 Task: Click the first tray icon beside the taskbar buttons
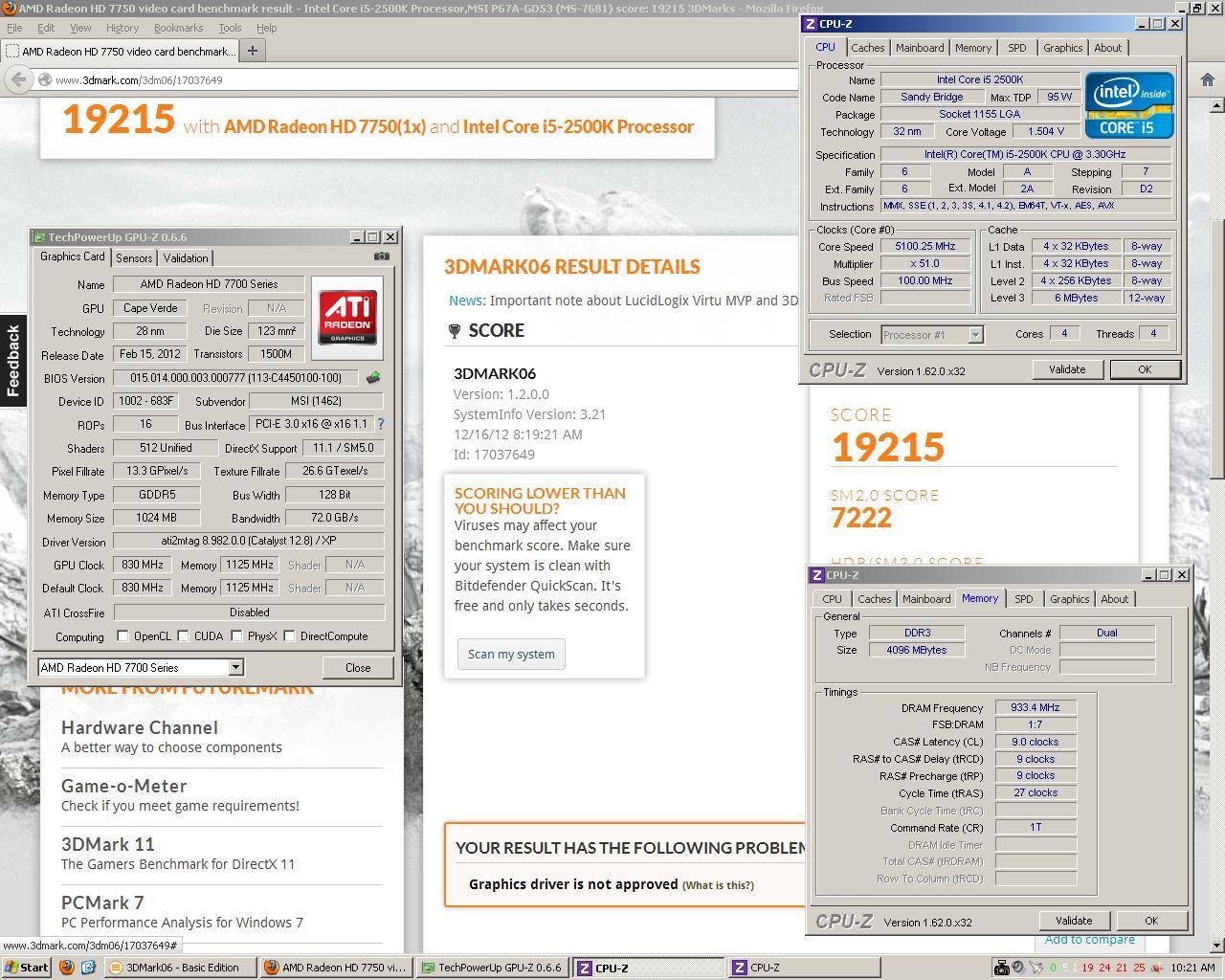pyautogui.click(x=1001, y=968)
